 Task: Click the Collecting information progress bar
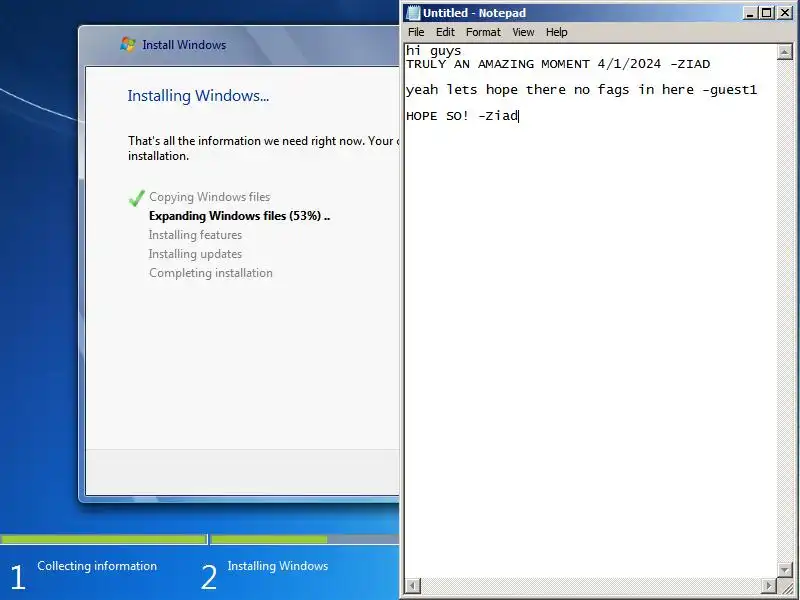(104, 539)
